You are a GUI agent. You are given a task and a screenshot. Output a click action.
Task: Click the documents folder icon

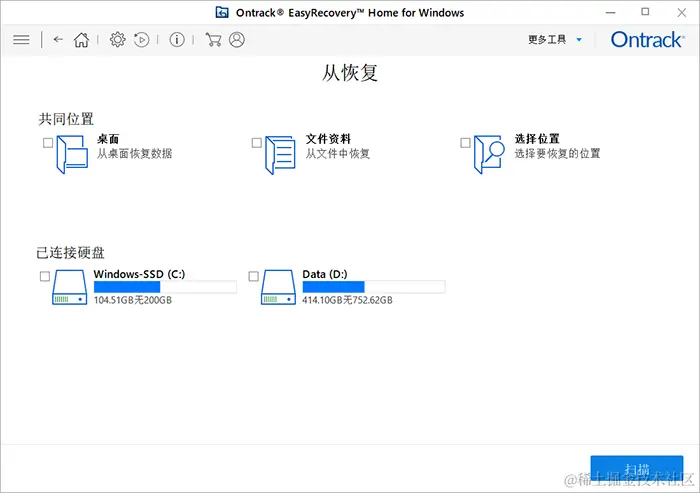(x=280, y=155)
